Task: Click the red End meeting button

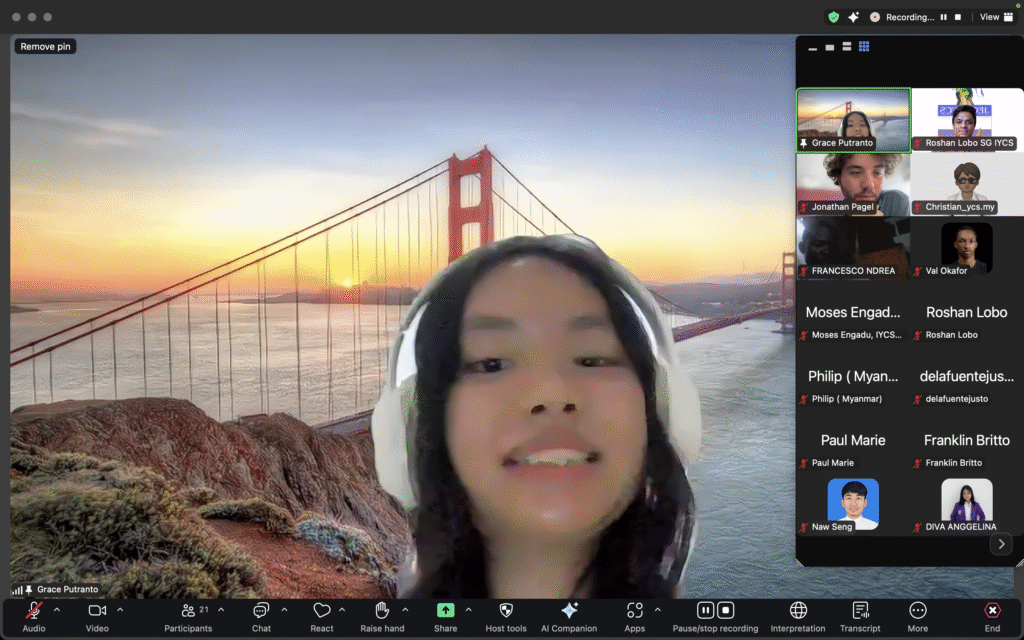Action: coord(992,611)
